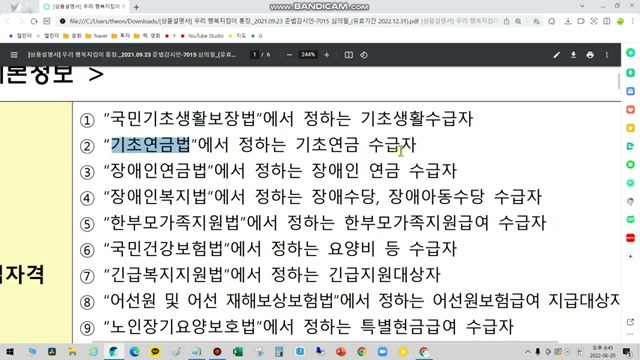Click text 긴급복지지원법 in line ⑦
The image size is (640, 360).
(x=167, y=275)
